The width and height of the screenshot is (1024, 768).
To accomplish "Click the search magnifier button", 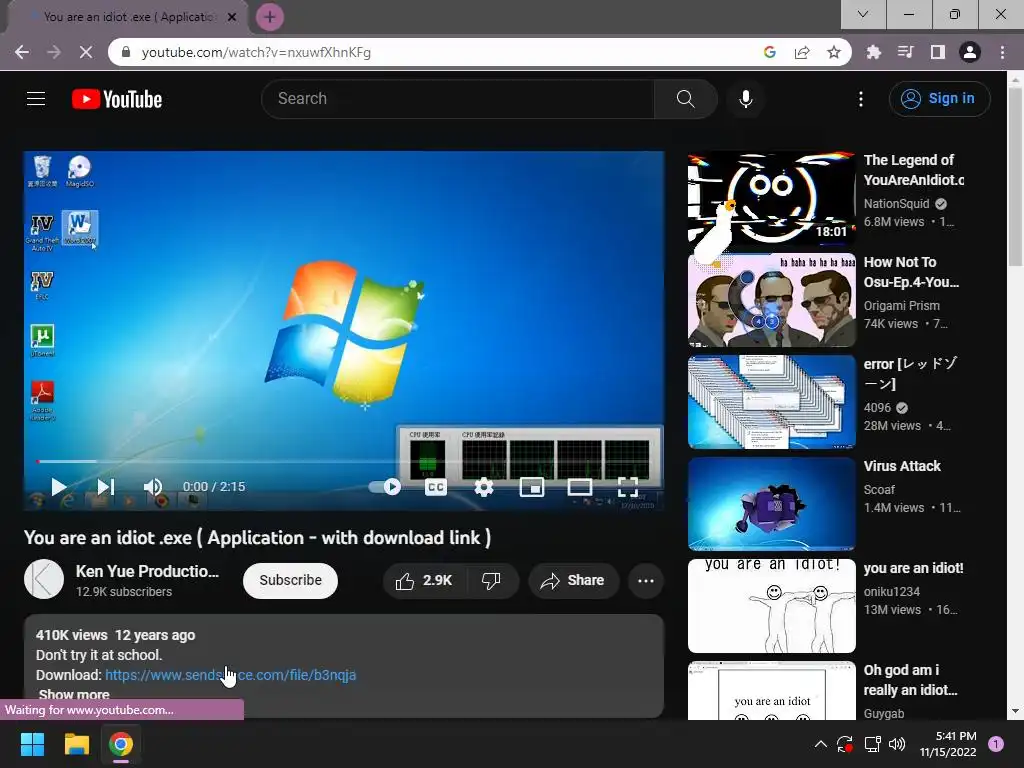I will click(x=685, y=99).
